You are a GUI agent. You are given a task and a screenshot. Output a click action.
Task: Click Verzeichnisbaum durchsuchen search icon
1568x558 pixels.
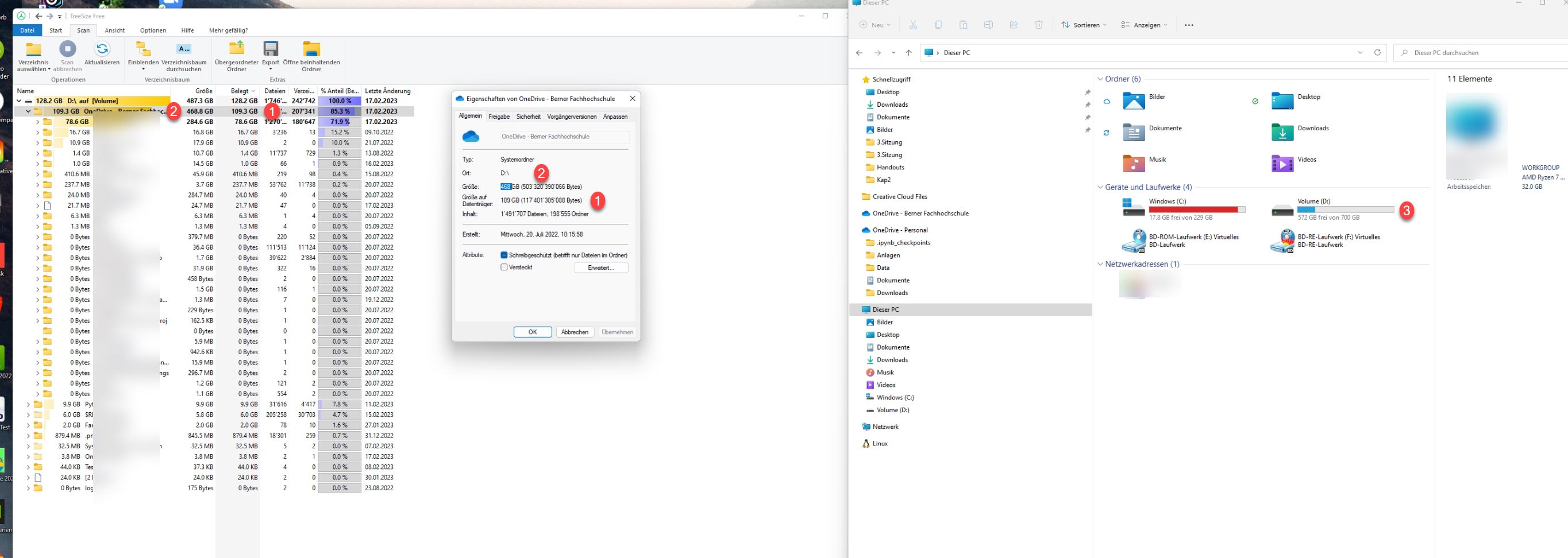pos(184,49)
